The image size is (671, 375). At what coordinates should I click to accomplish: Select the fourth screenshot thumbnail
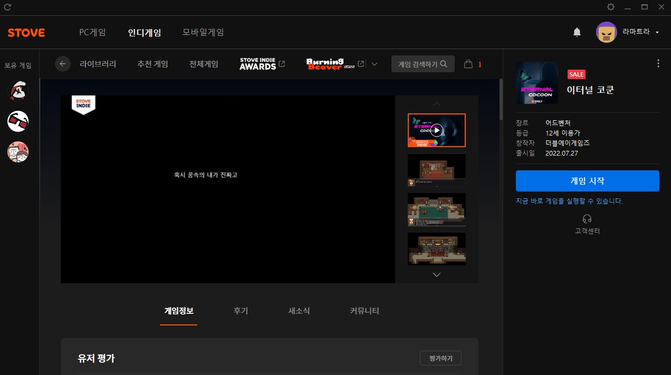pos(436,249)
